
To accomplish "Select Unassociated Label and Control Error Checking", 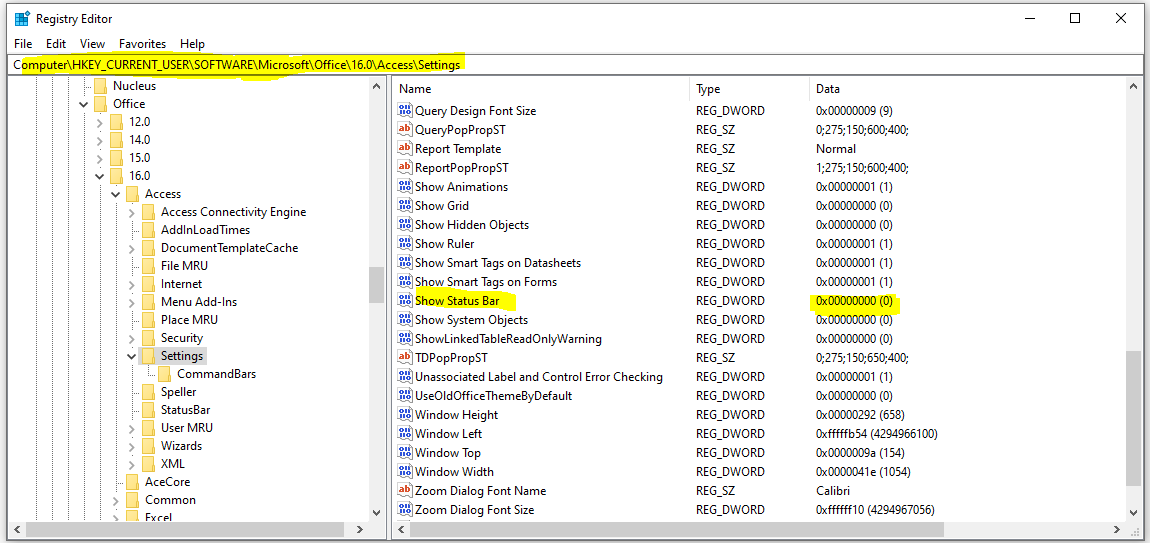I will 539,376.
